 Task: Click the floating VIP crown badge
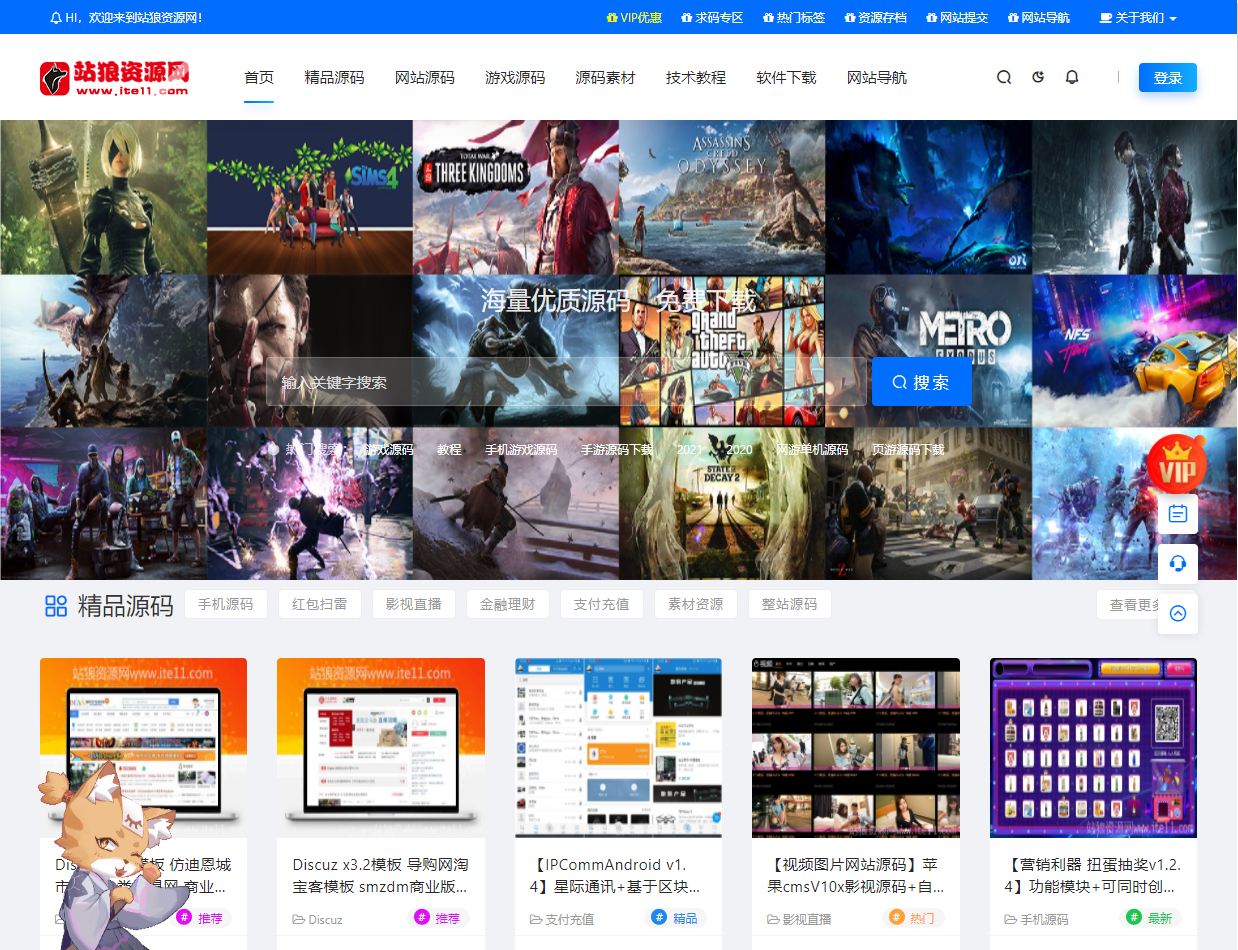1177,463
